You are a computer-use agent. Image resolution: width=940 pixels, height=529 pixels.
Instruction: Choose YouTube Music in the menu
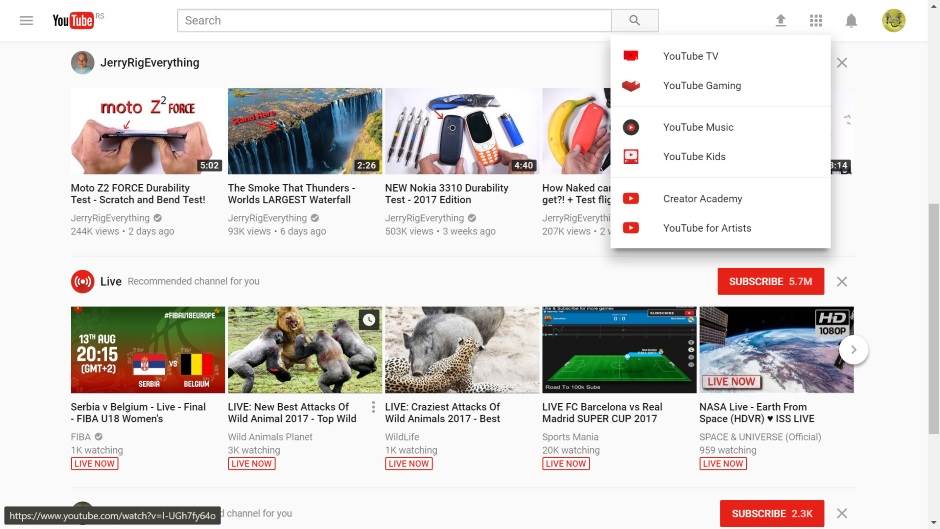698,127
